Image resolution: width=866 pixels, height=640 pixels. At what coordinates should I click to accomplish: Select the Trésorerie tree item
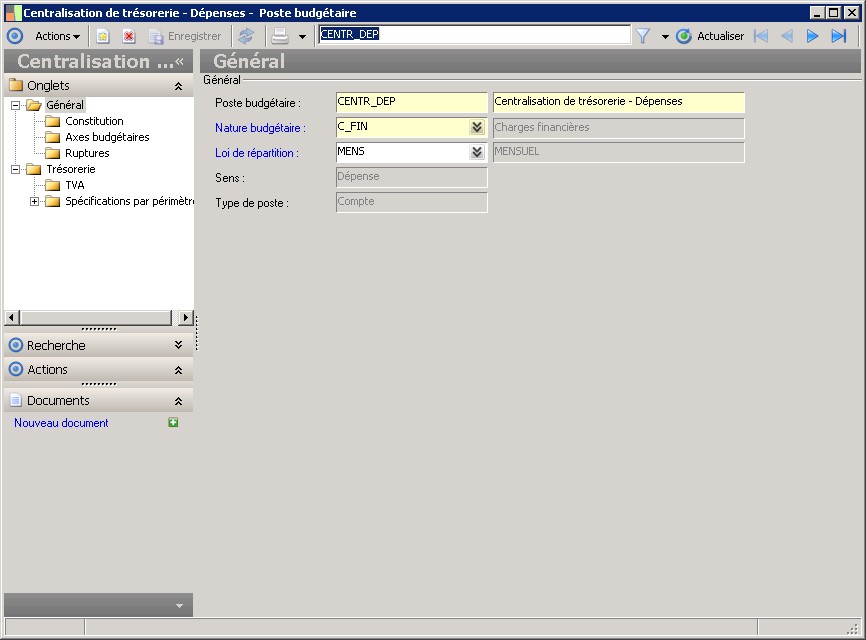71,169
